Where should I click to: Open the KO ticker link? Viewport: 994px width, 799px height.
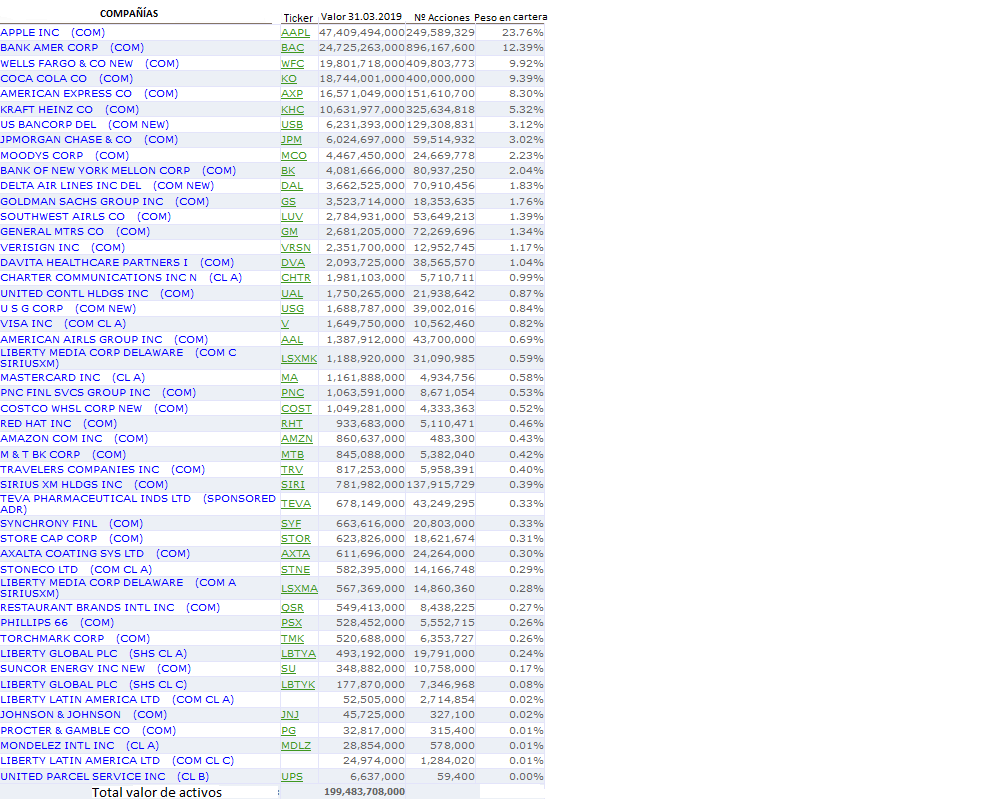tap(288, 79)
